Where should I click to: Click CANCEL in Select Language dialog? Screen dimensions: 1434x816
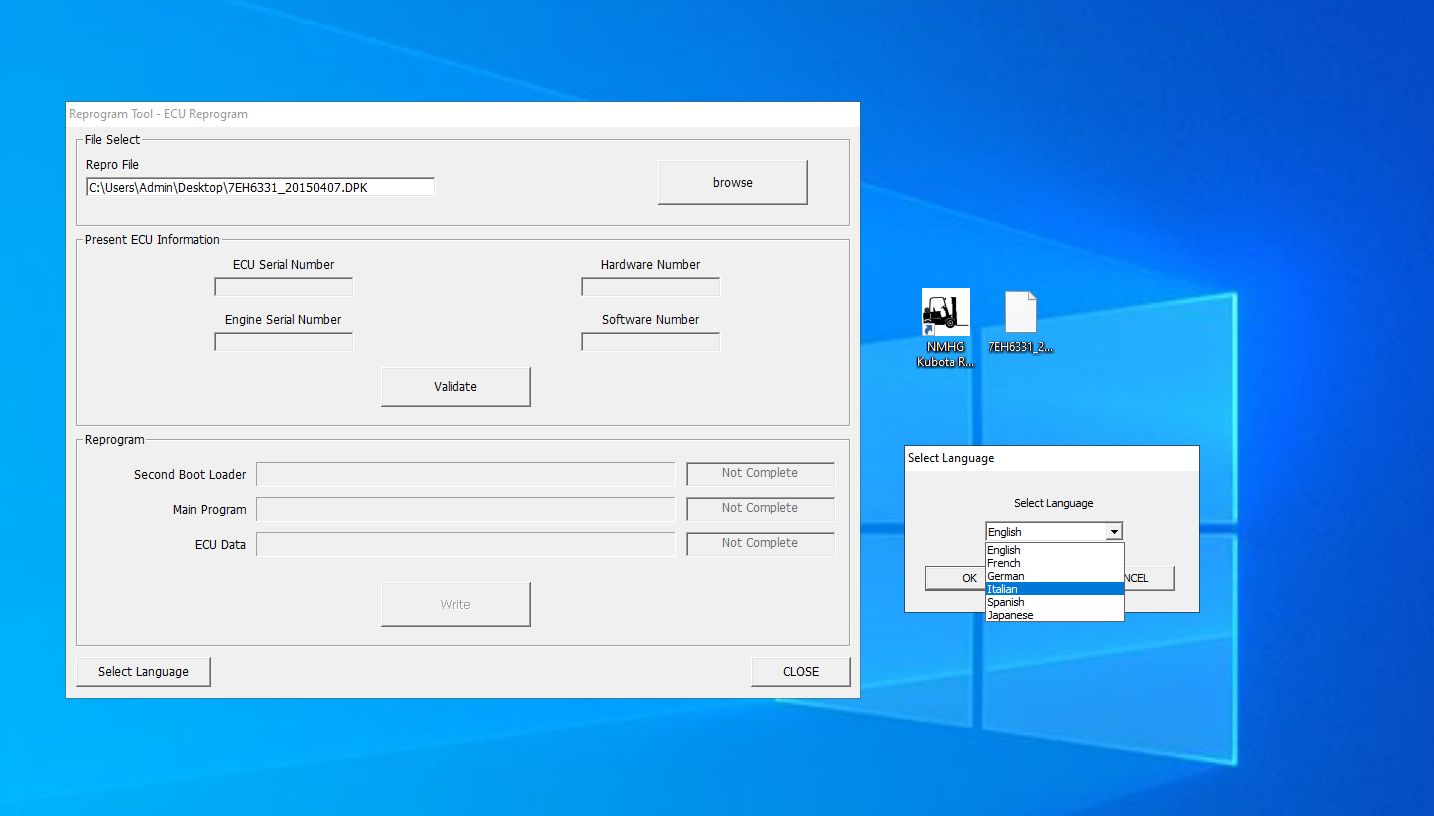[x=1149, y=578]
